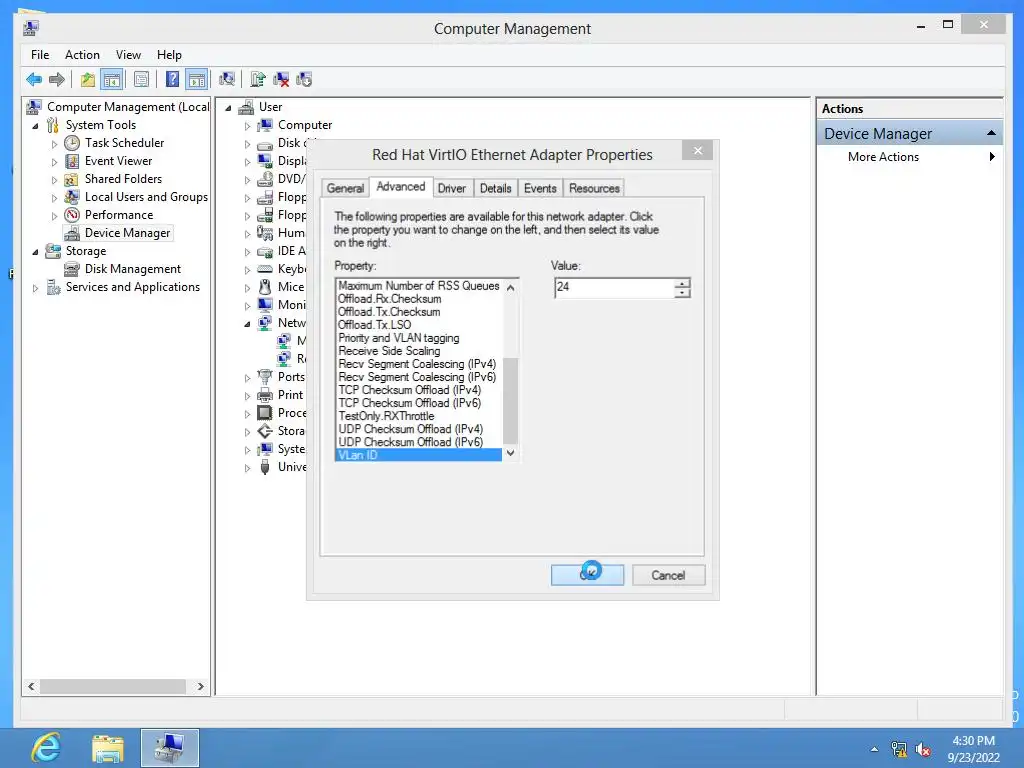Select Offload.Tx.LSO property
The height and width of the screenshot is (768, 1024).
[x=374, y=325]
